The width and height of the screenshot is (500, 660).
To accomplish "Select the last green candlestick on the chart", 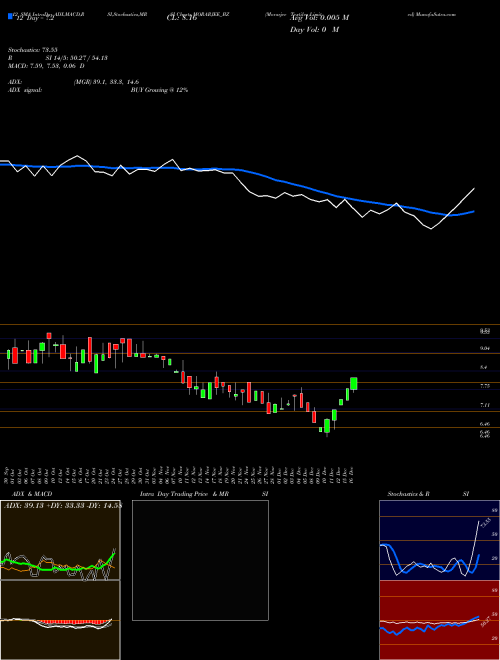I will pyautogui.click(x=354, y=384).
